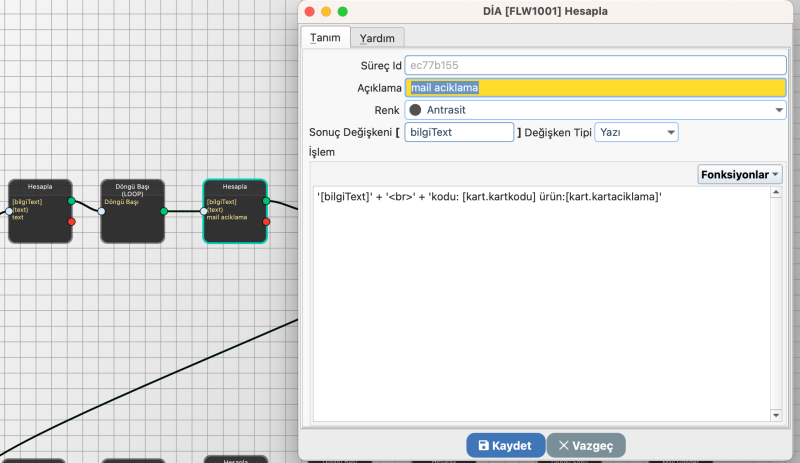Click red error port of selected Hesapla node
Image resolution: width=800 pixels, height=463 pixels.
coord(266,221)
